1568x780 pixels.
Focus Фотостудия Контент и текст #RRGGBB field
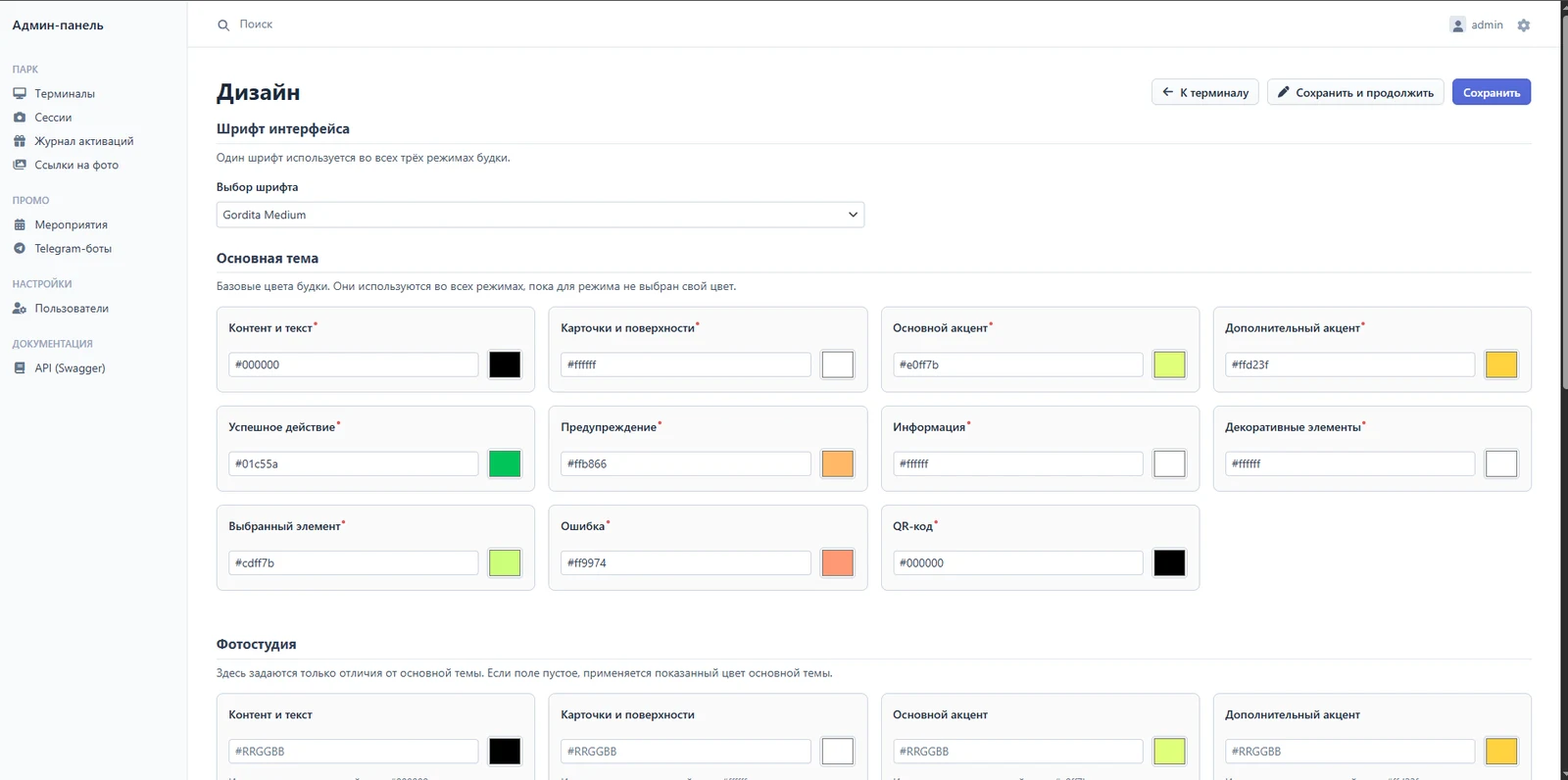pyautogui.click(x=353, y=752)
